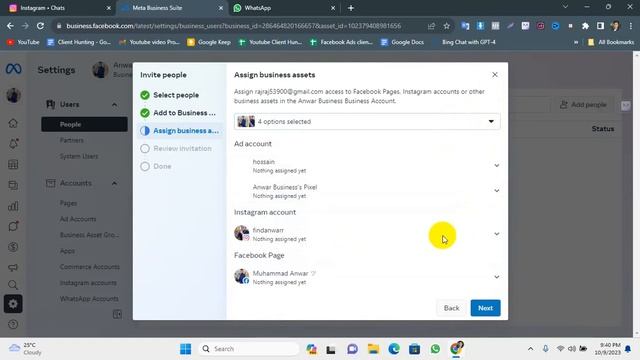Open Bing Chat with GPT-4 bookmark
Image resolution: width=640 pixels, height=360 pixels.
click(469, 42)
